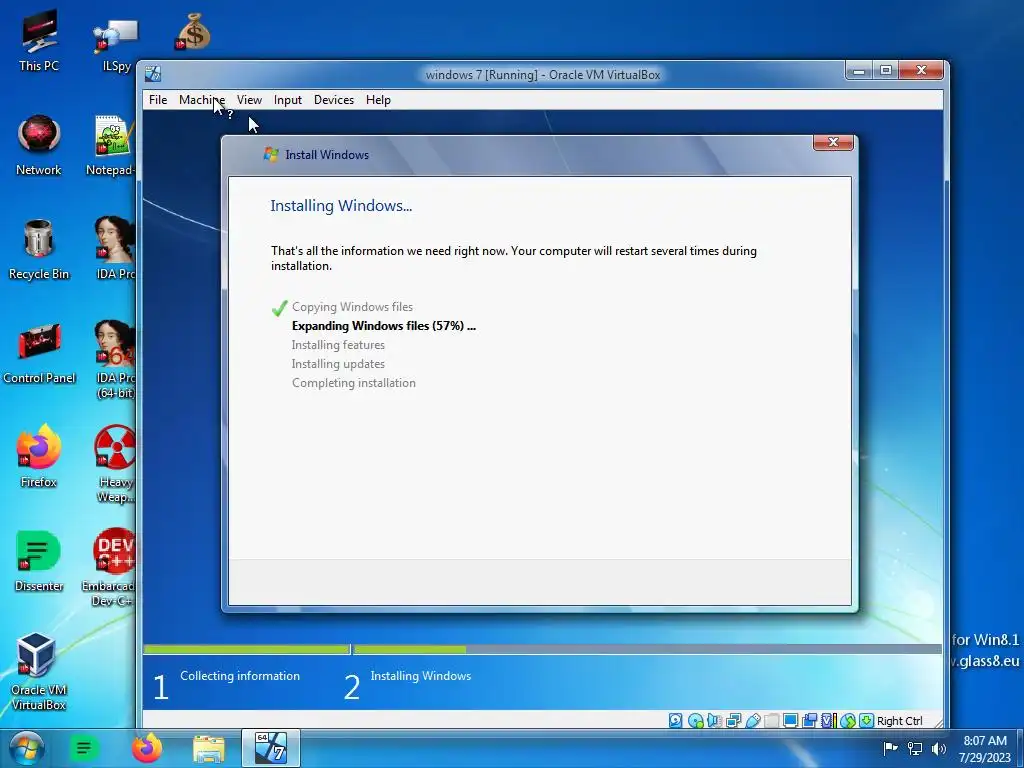Image resolution: width=1024 pixels, height=768 pixels.
Task: Open the volume speaker tray icon
Action: (938, 748)
